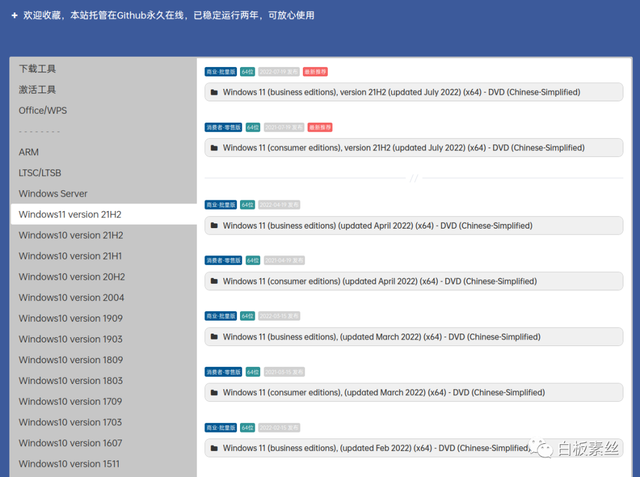Image resolution: width=640 pixels, height=477 pixels.
Task: Select Office/WPS in the sidebar
Action: [43, 110]
